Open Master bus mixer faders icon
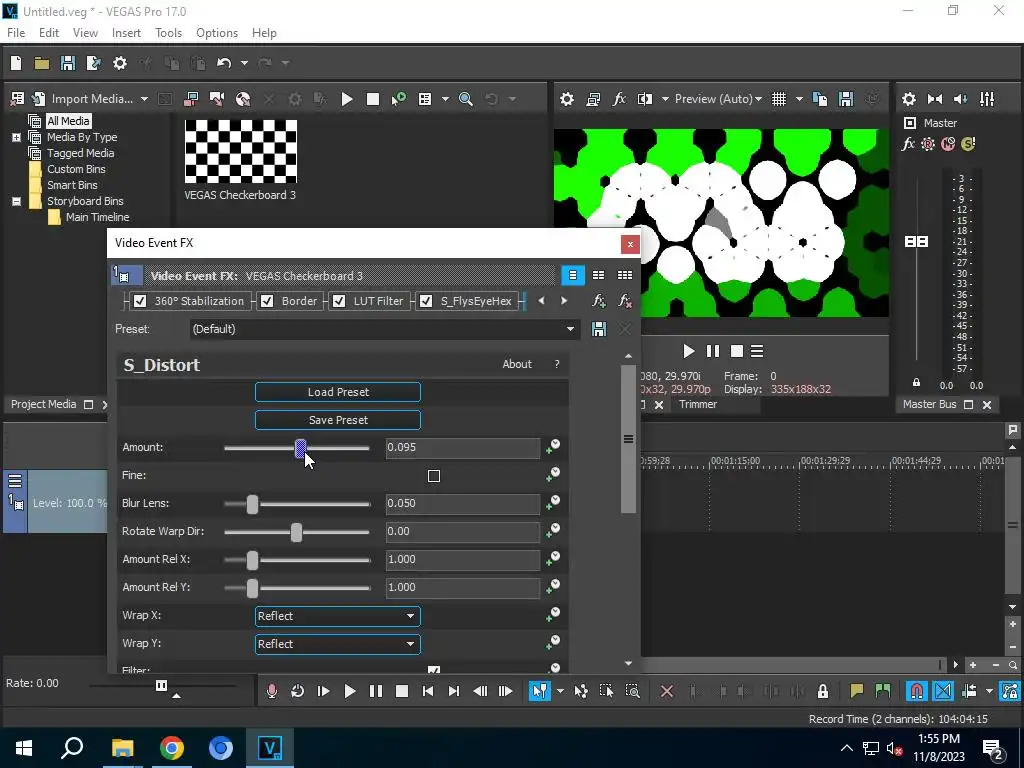Image resolution: width=1024 pixels, height=768 pixels. (x=987, y=99)
